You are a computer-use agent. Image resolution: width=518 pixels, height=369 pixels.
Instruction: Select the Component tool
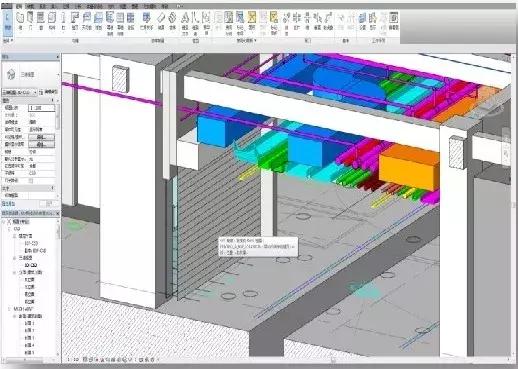pos(52,21)
